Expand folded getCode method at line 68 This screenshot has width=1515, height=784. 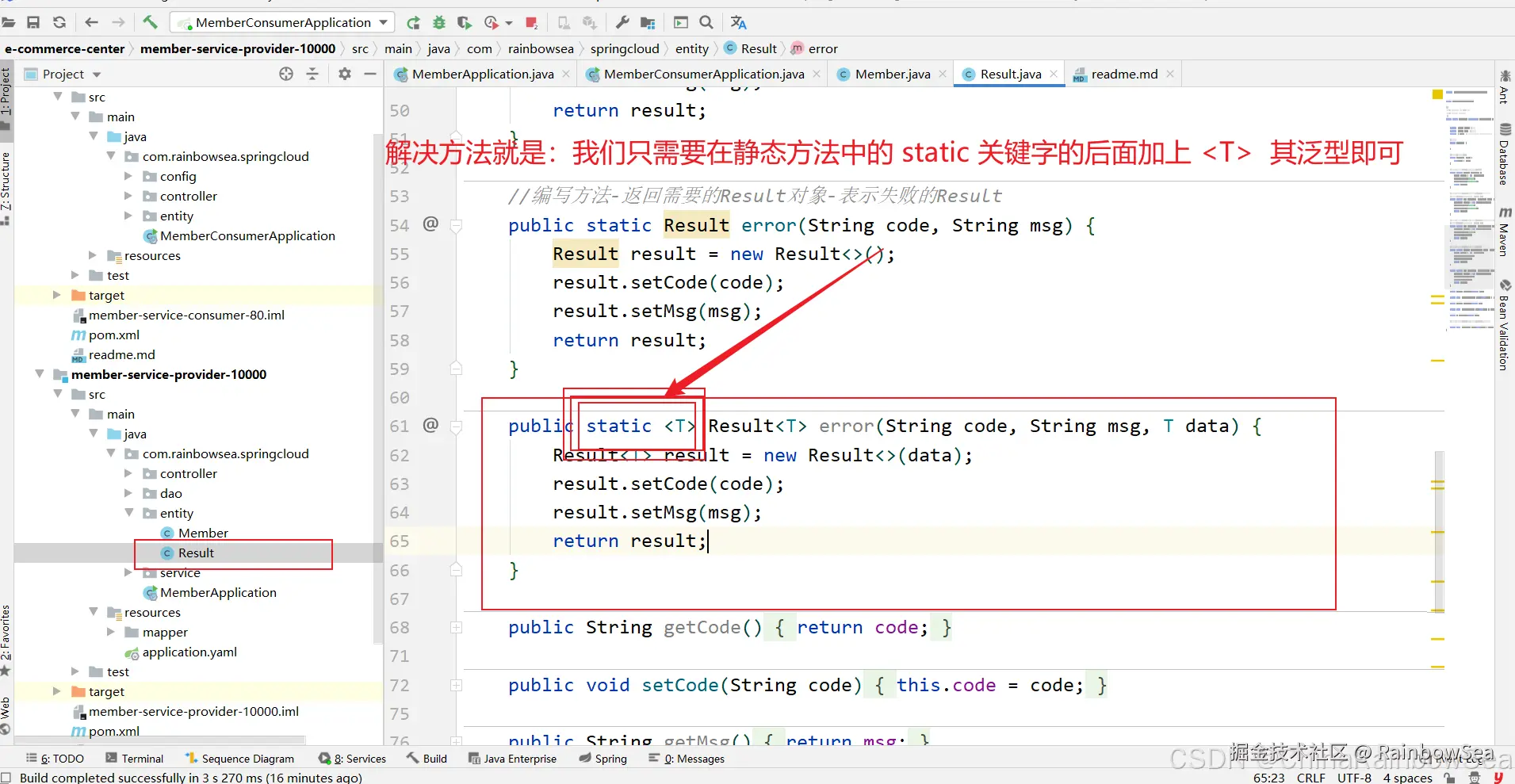457,628
